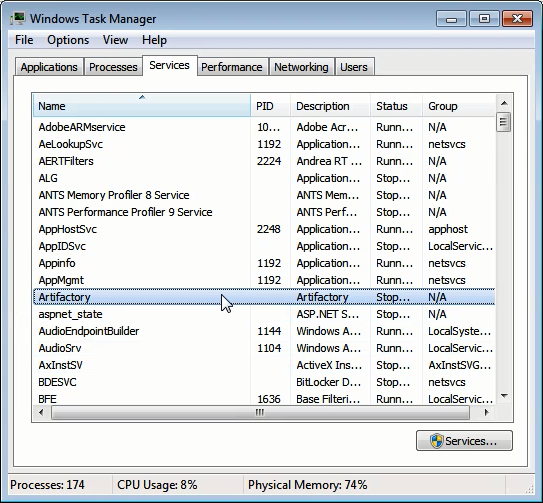Click PID 1636 cell
The height and width of the screenshot is (503, 543).
pyautogui.click(x=269, y=399)
